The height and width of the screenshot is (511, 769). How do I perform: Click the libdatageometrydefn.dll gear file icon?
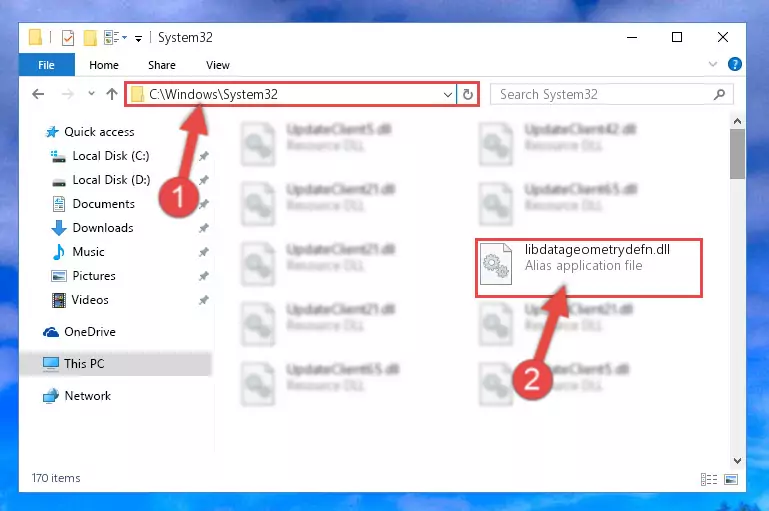coord(496,264)
